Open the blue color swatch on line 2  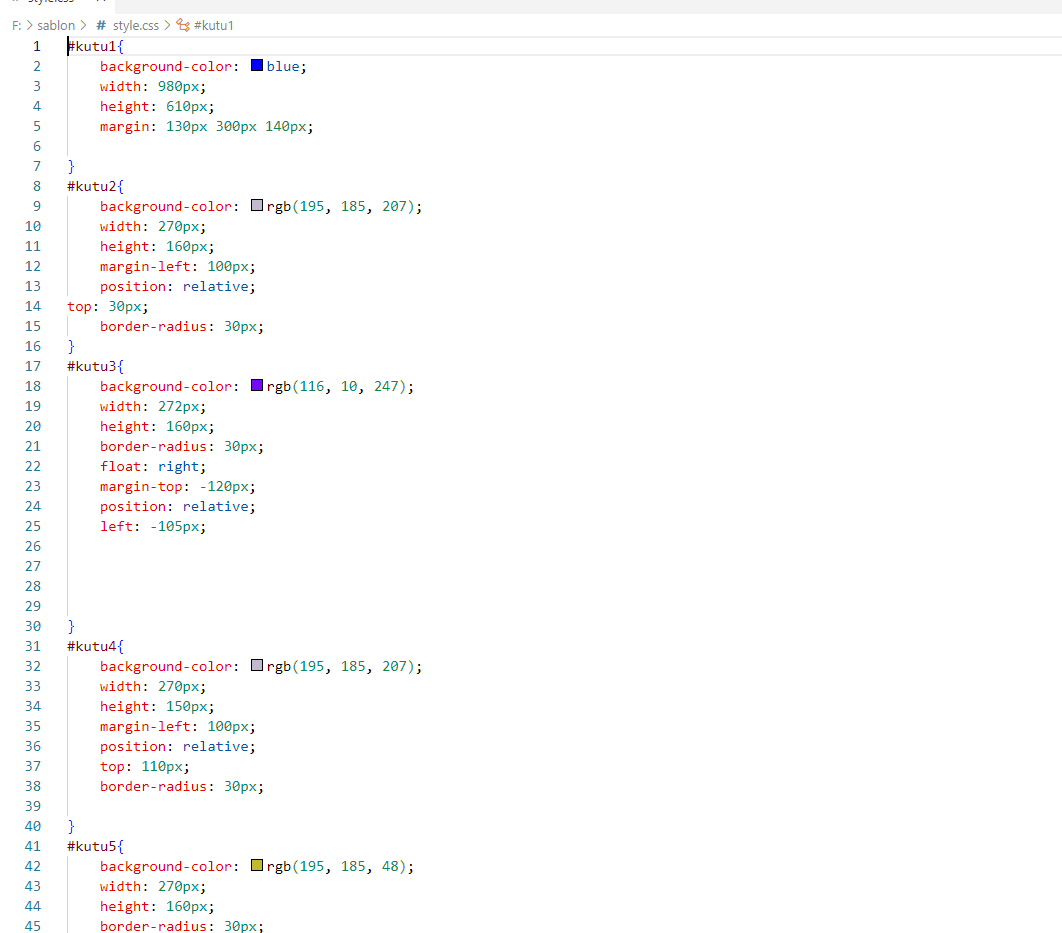(x=257, y=66)
